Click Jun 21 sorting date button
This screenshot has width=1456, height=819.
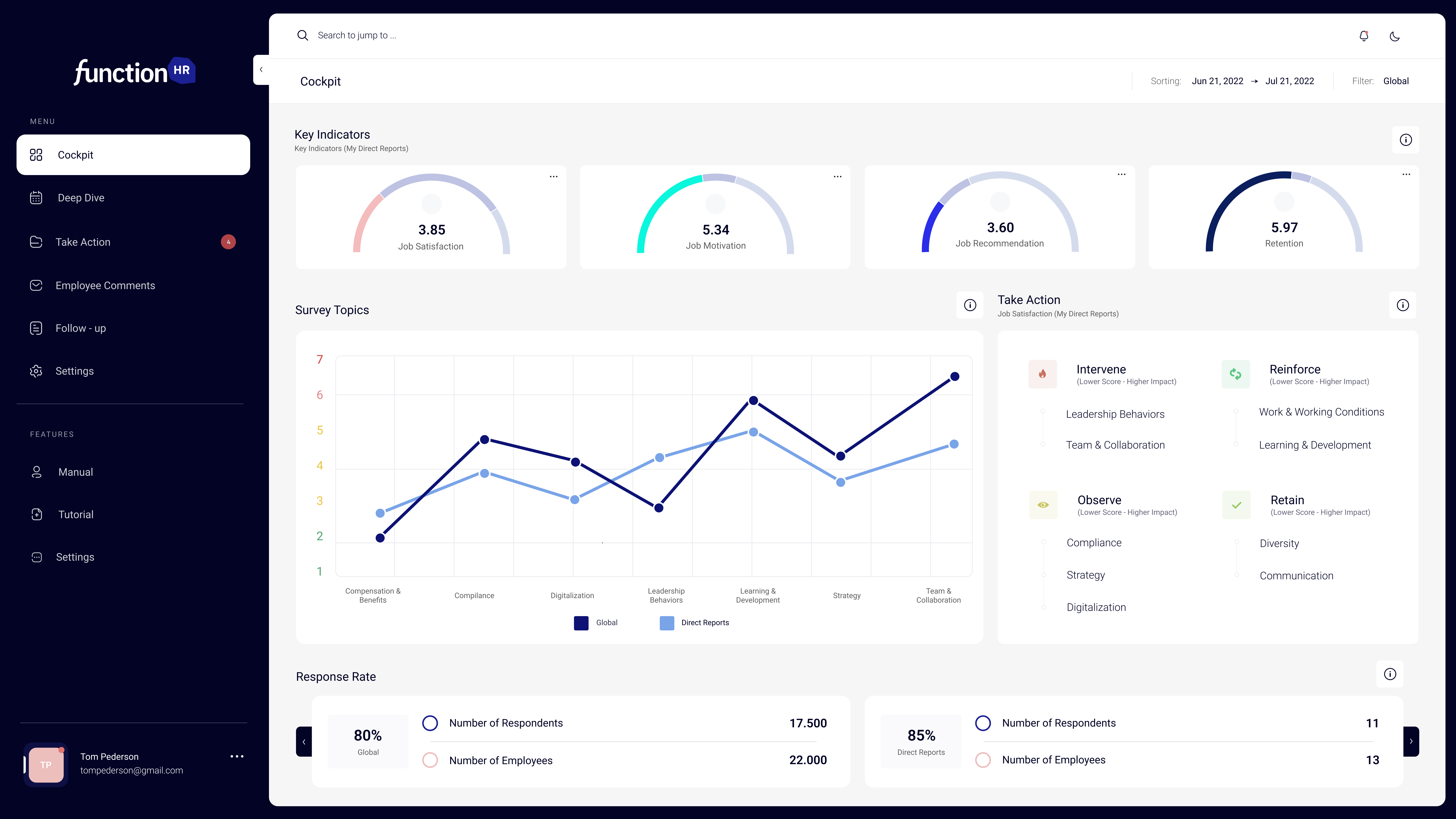(x=1218, y=81)
